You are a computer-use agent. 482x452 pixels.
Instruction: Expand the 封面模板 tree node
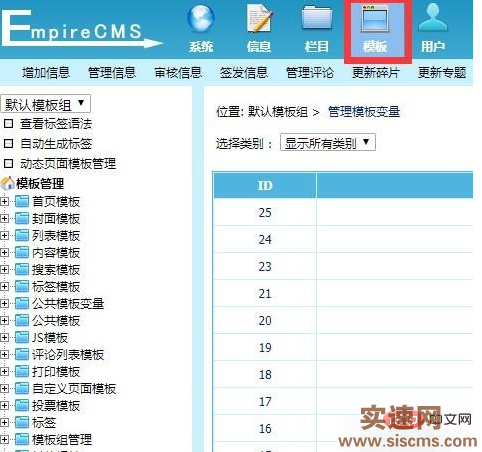tap(4, 219)
